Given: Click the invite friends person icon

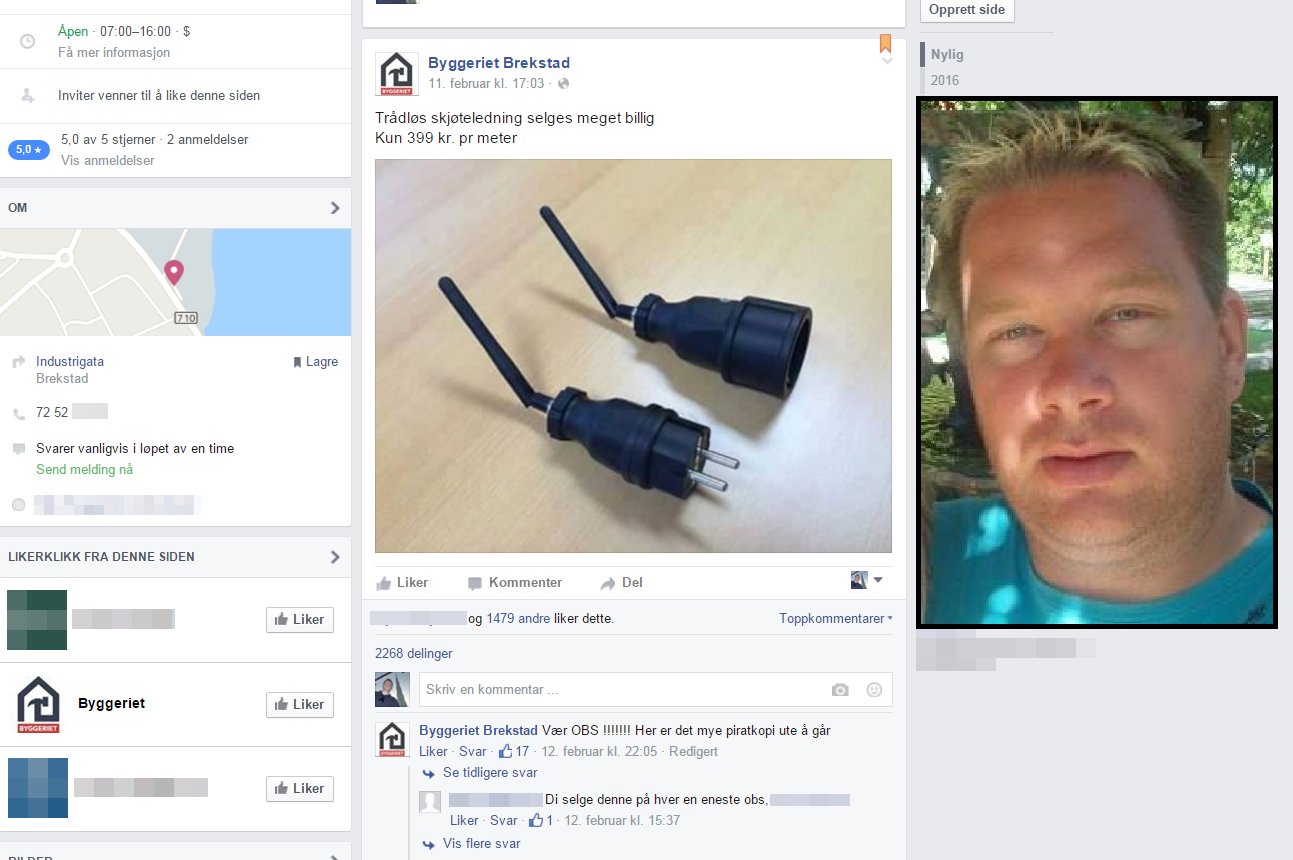Looking at the screenshot, I should tap(28, 96).
